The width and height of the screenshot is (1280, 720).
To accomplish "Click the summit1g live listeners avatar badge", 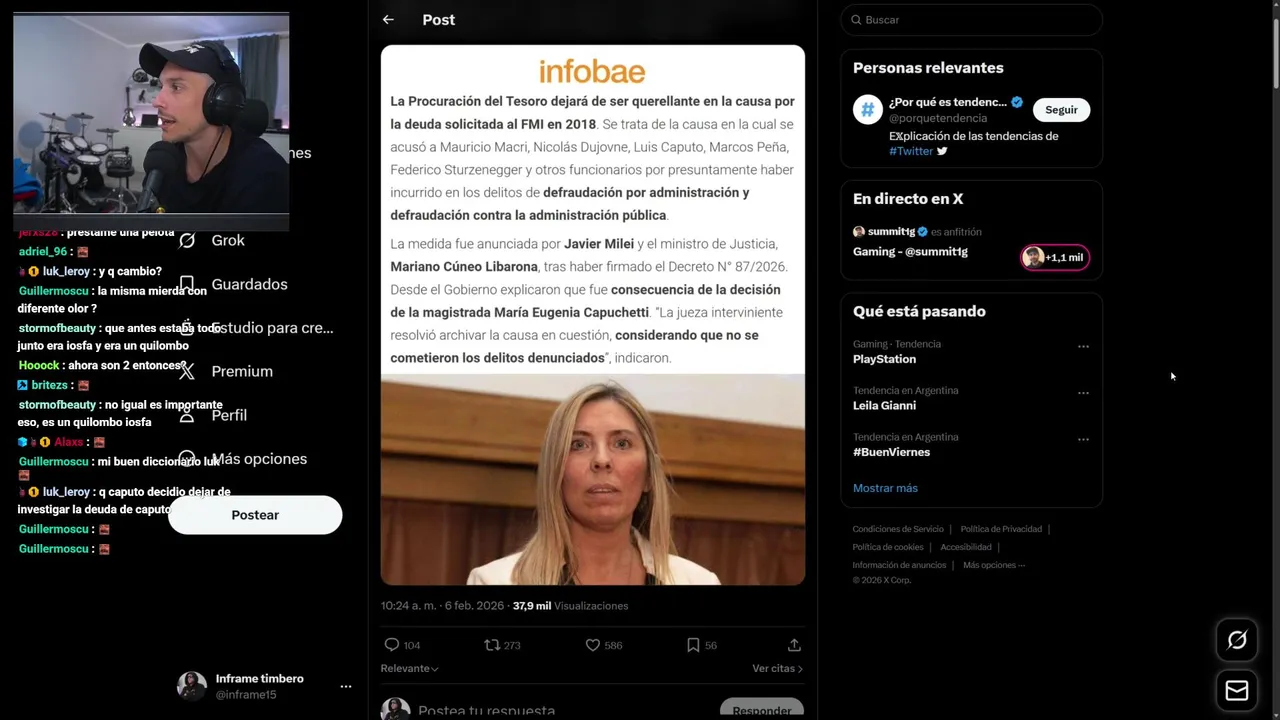I will click(x=1055, y=257).
